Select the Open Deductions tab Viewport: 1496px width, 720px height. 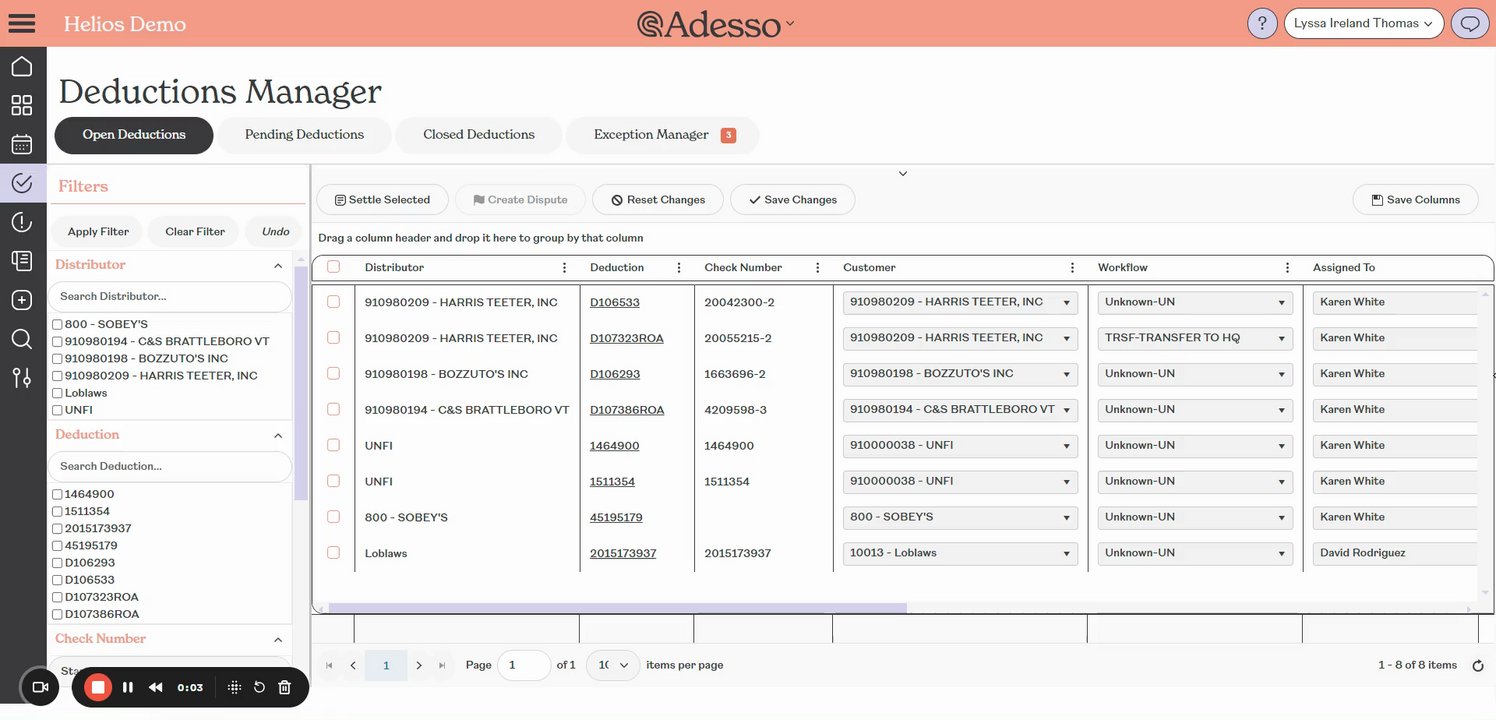[x=134, y=135]
